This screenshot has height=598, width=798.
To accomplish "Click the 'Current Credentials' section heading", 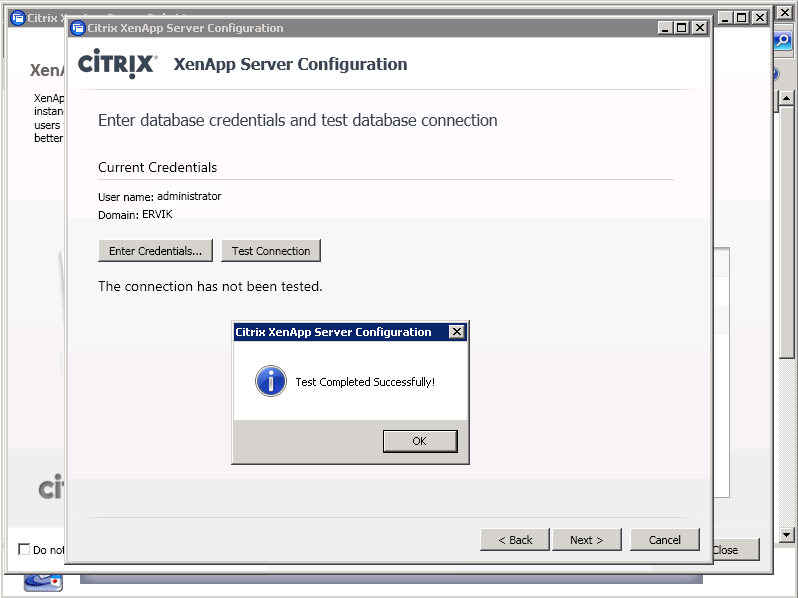I will [x=157, y=167].
